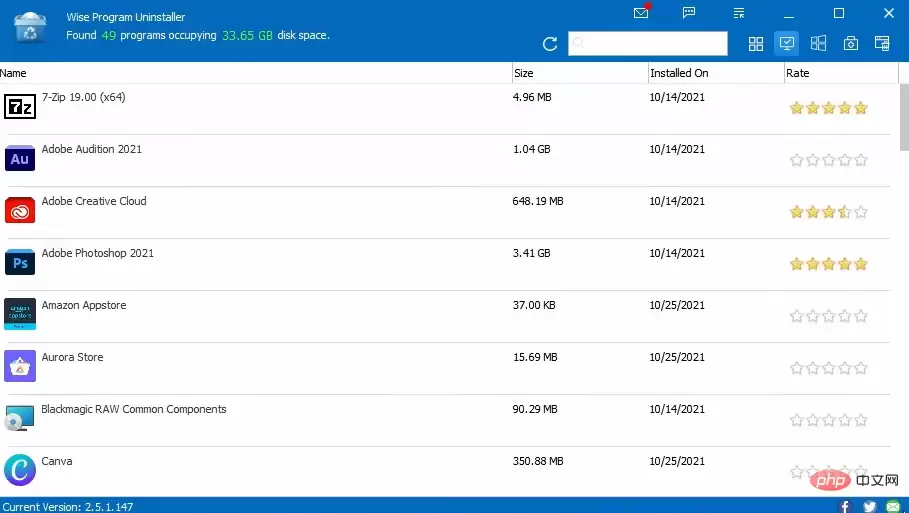Screen dimensions: 909x513
Task: Select the Blackmagic RAW components icon
Action: pyautogui.click(x=20, y=418)
